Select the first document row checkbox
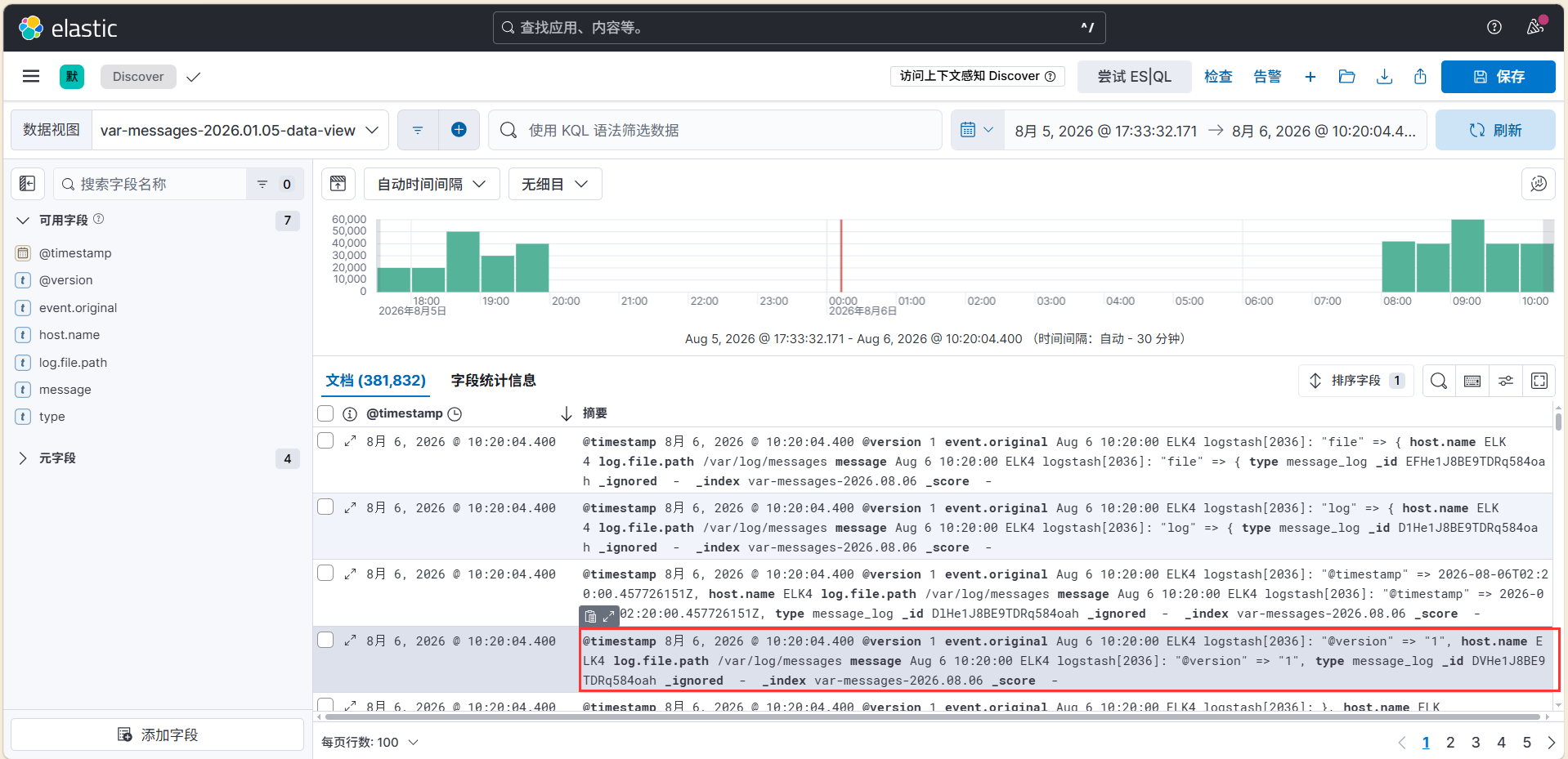 point(325,440)
